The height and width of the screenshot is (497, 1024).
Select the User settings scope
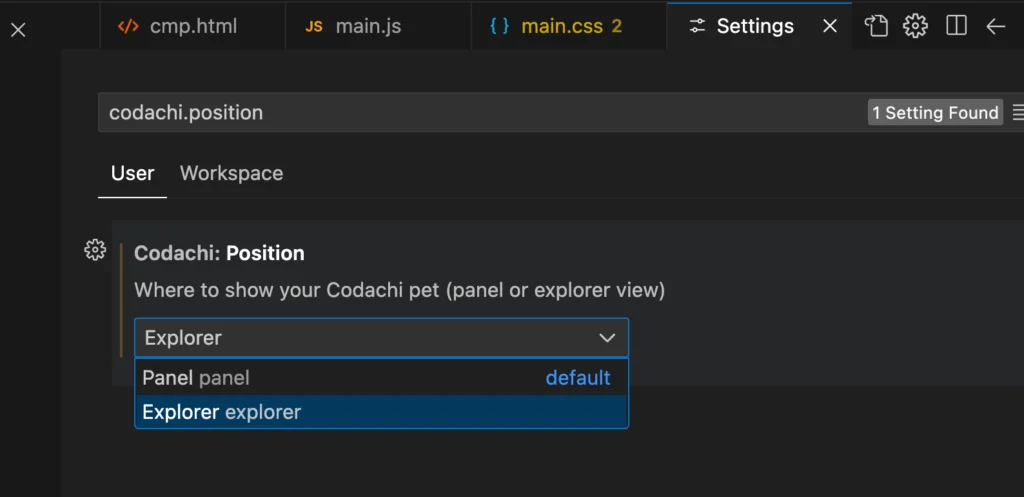tap(133, 173)
